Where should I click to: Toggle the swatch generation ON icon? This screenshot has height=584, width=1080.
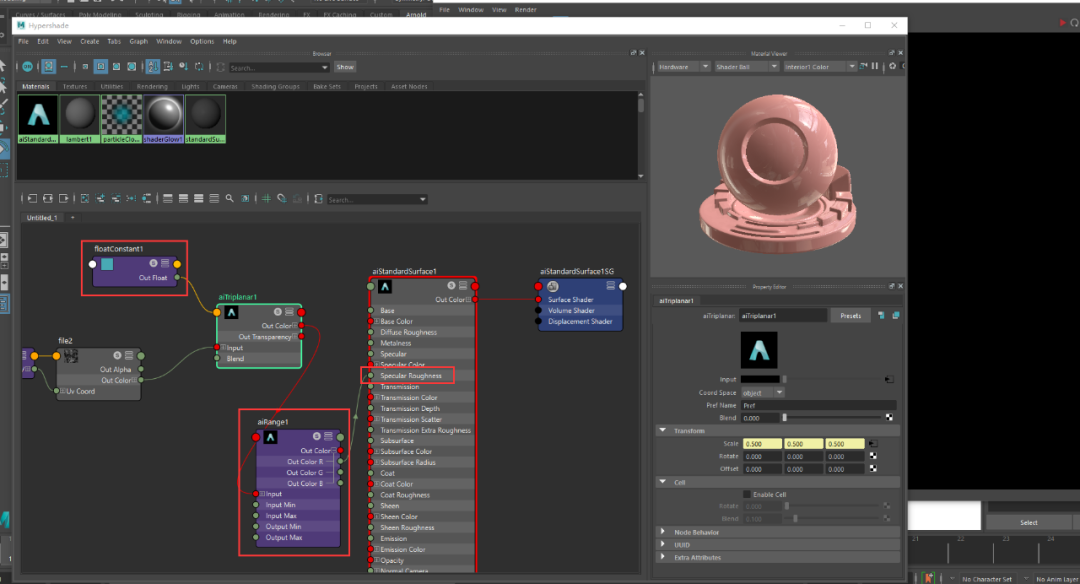tap(28, 67)
